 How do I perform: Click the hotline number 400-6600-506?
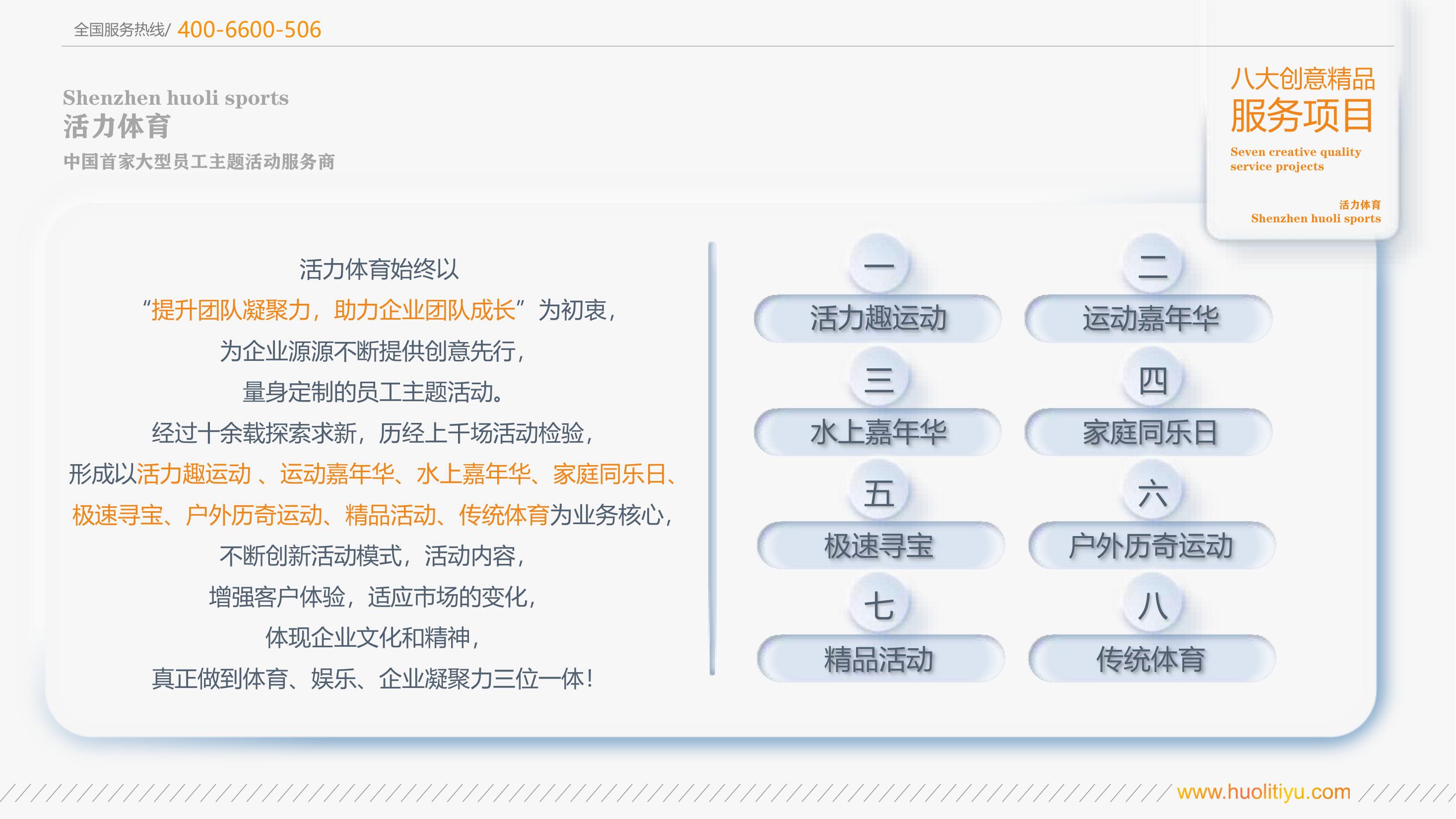249,29
